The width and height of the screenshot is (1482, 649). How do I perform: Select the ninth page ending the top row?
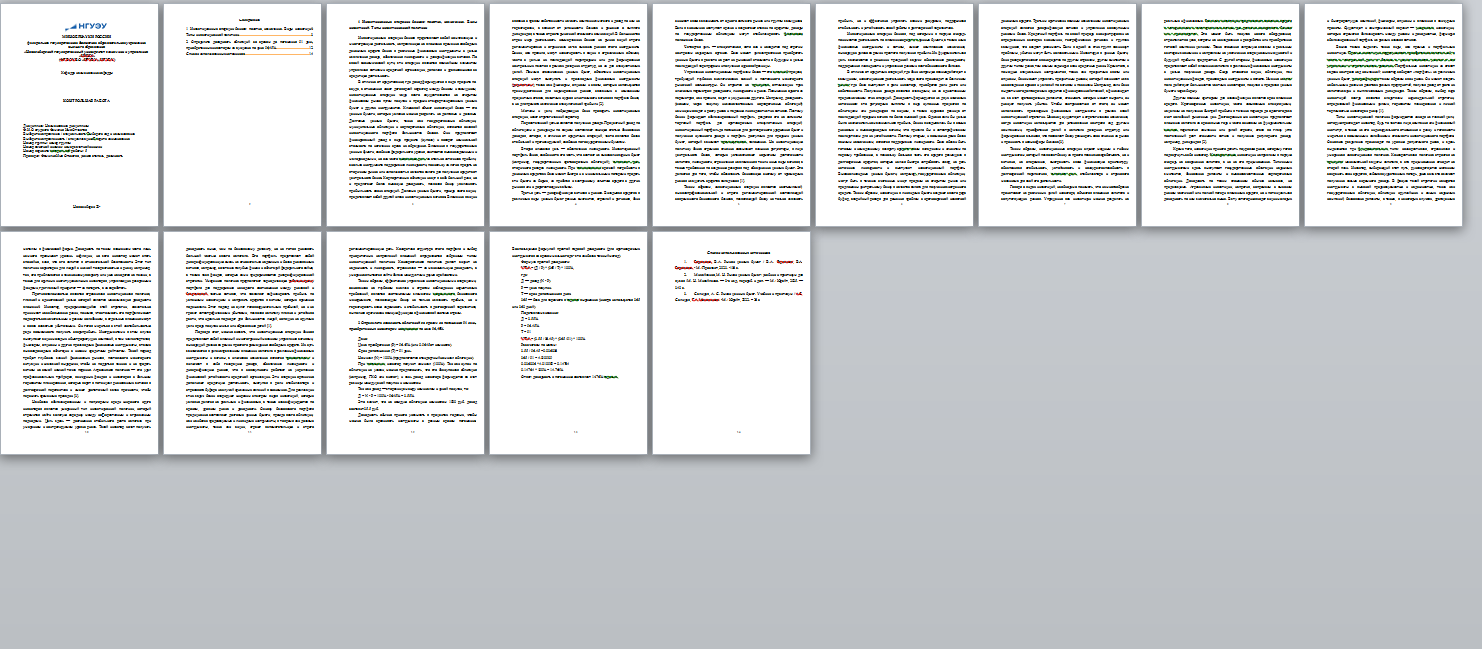(1383, 114)
